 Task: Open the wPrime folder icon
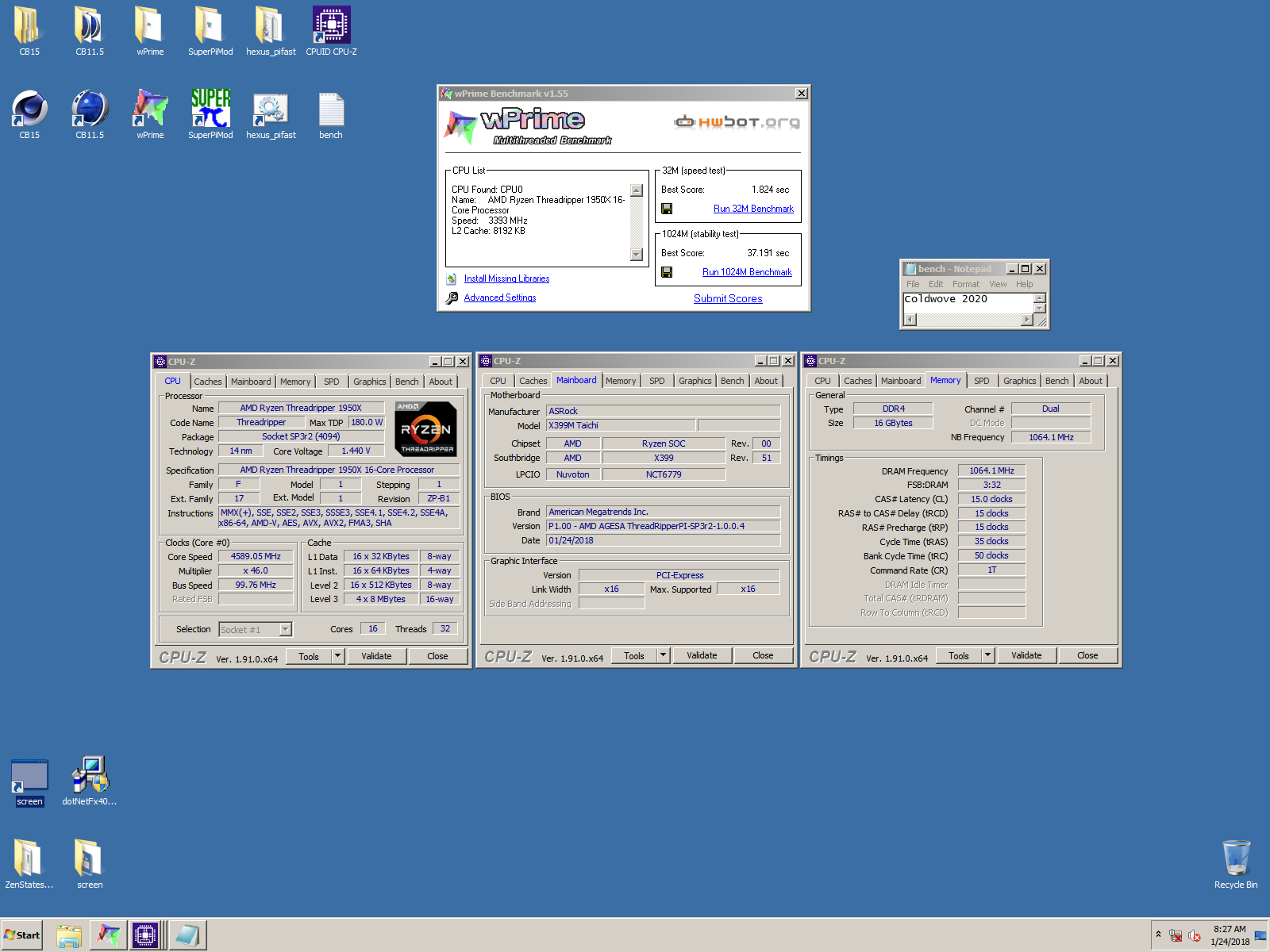(150, 32)
